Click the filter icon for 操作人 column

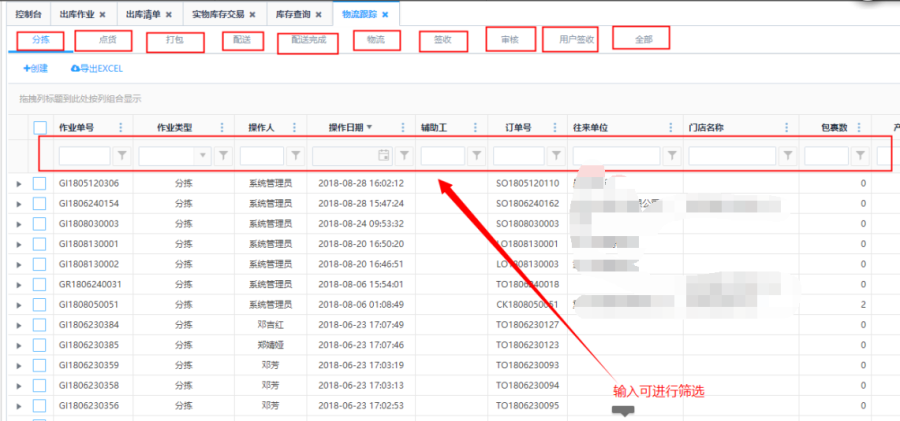point(296,156)
